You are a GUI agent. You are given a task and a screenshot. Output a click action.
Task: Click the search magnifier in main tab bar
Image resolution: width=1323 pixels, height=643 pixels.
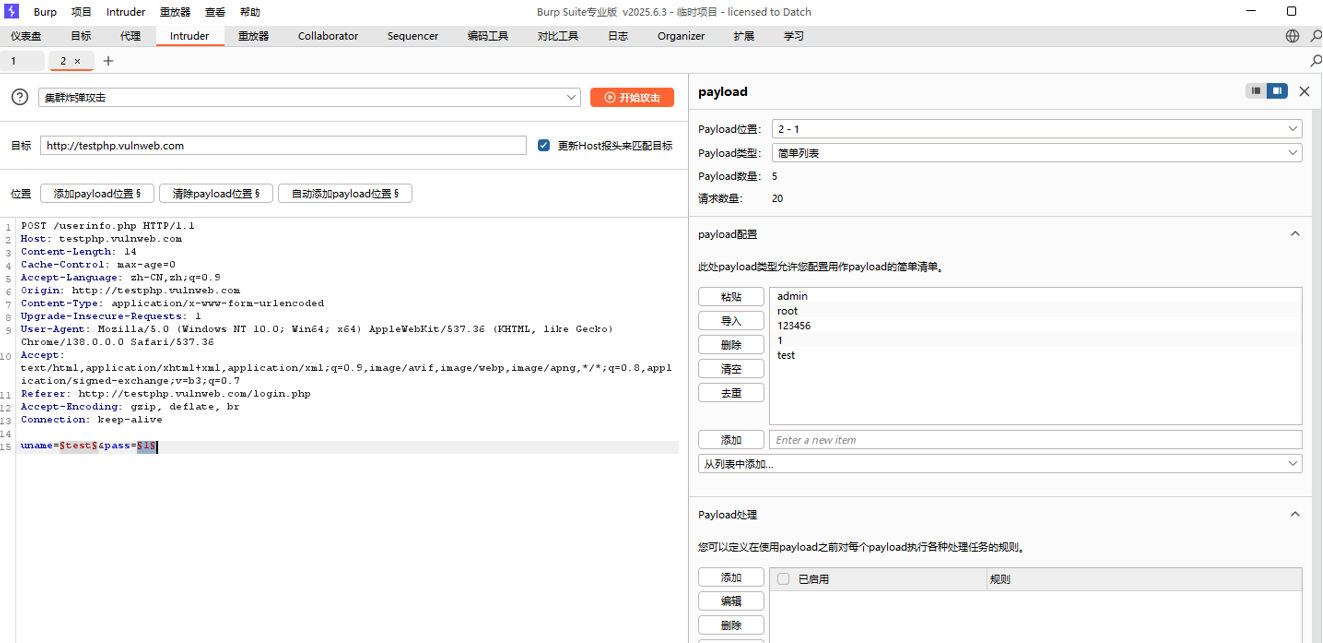pos(1315,36)
